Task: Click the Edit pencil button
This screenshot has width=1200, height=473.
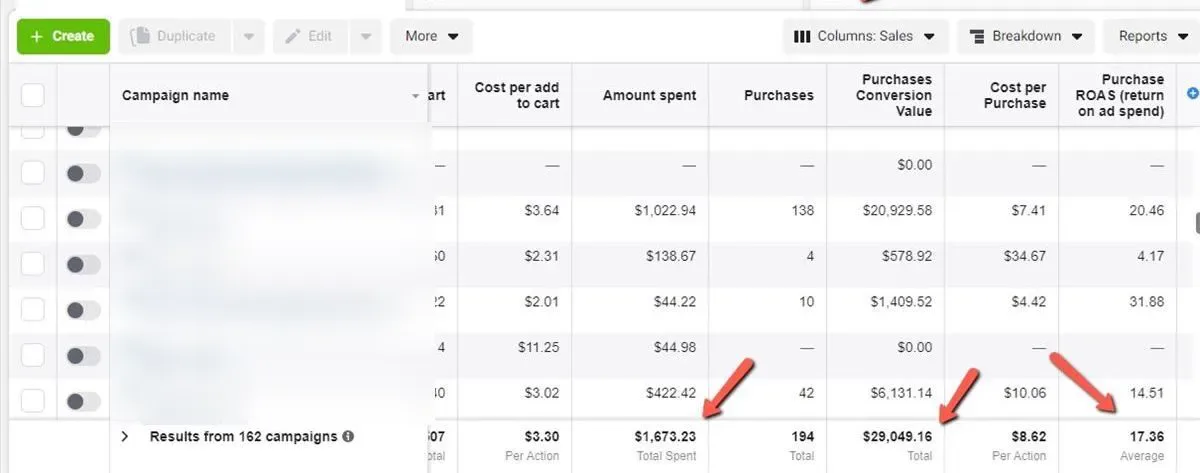Action: [x=308, y=36]
